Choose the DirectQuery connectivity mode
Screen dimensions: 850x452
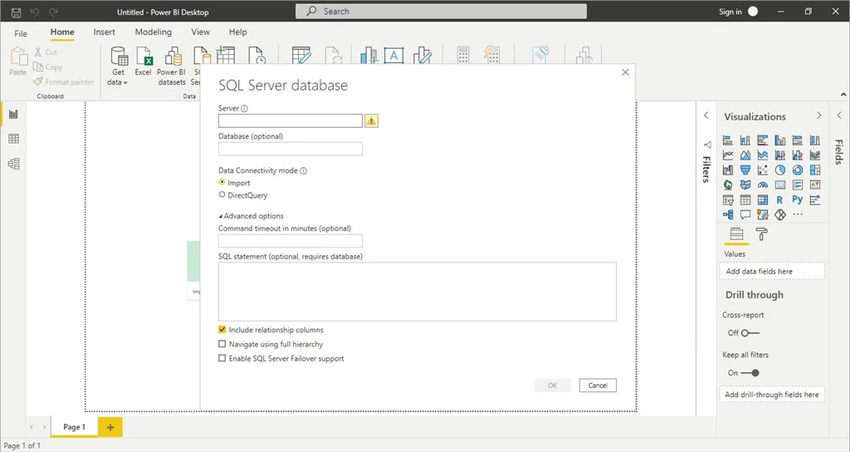click(x=222, y=195)
